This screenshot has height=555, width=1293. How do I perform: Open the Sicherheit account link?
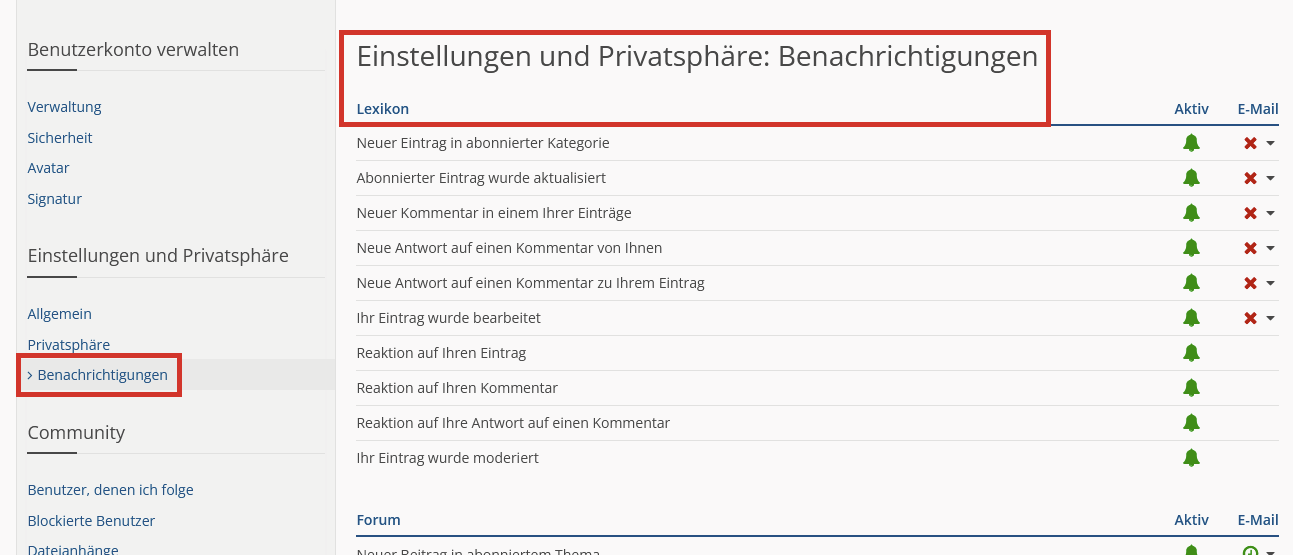click(60, 138)
